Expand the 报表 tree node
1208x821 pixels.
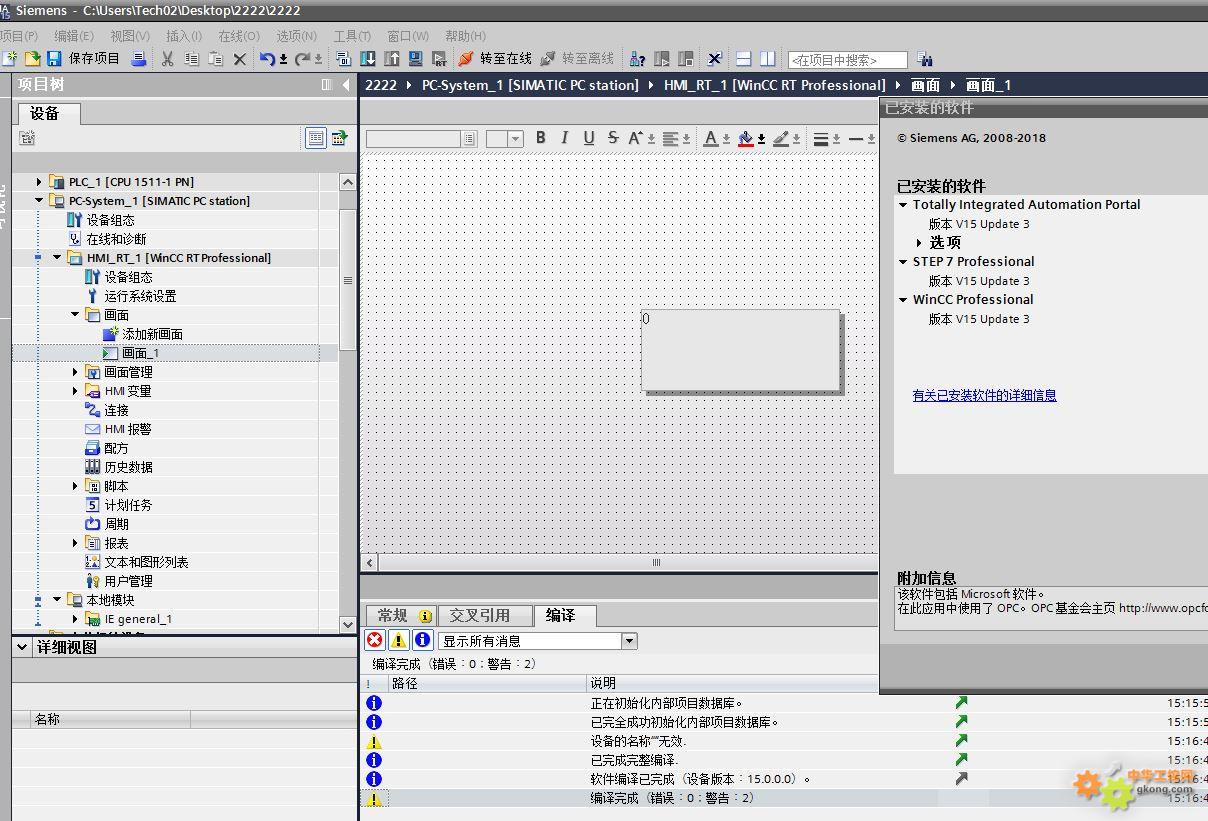pyautogui.click(x=75, y=543)
